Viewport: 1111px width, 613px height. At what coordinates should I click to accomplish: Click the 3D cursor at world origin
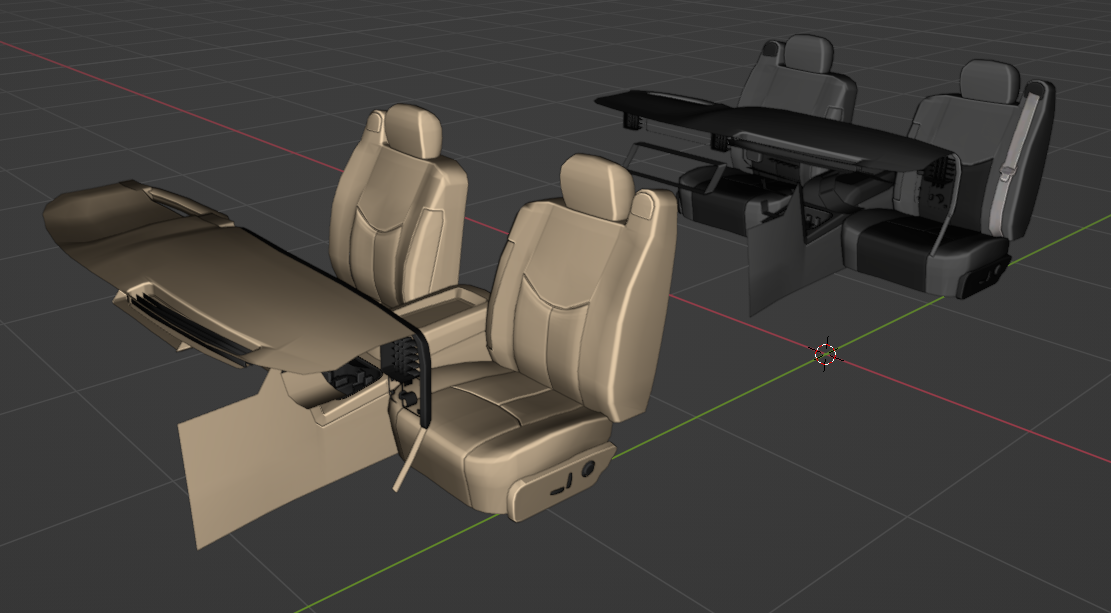[x=825, y=354]
